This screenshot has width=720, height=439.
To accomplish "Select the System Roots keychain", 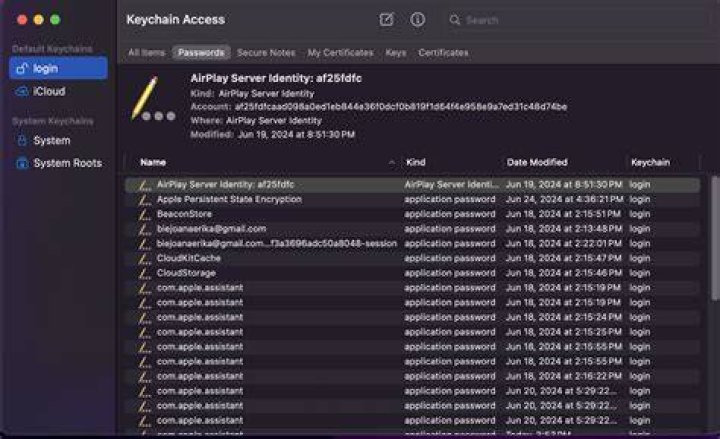I will (58, 163).
